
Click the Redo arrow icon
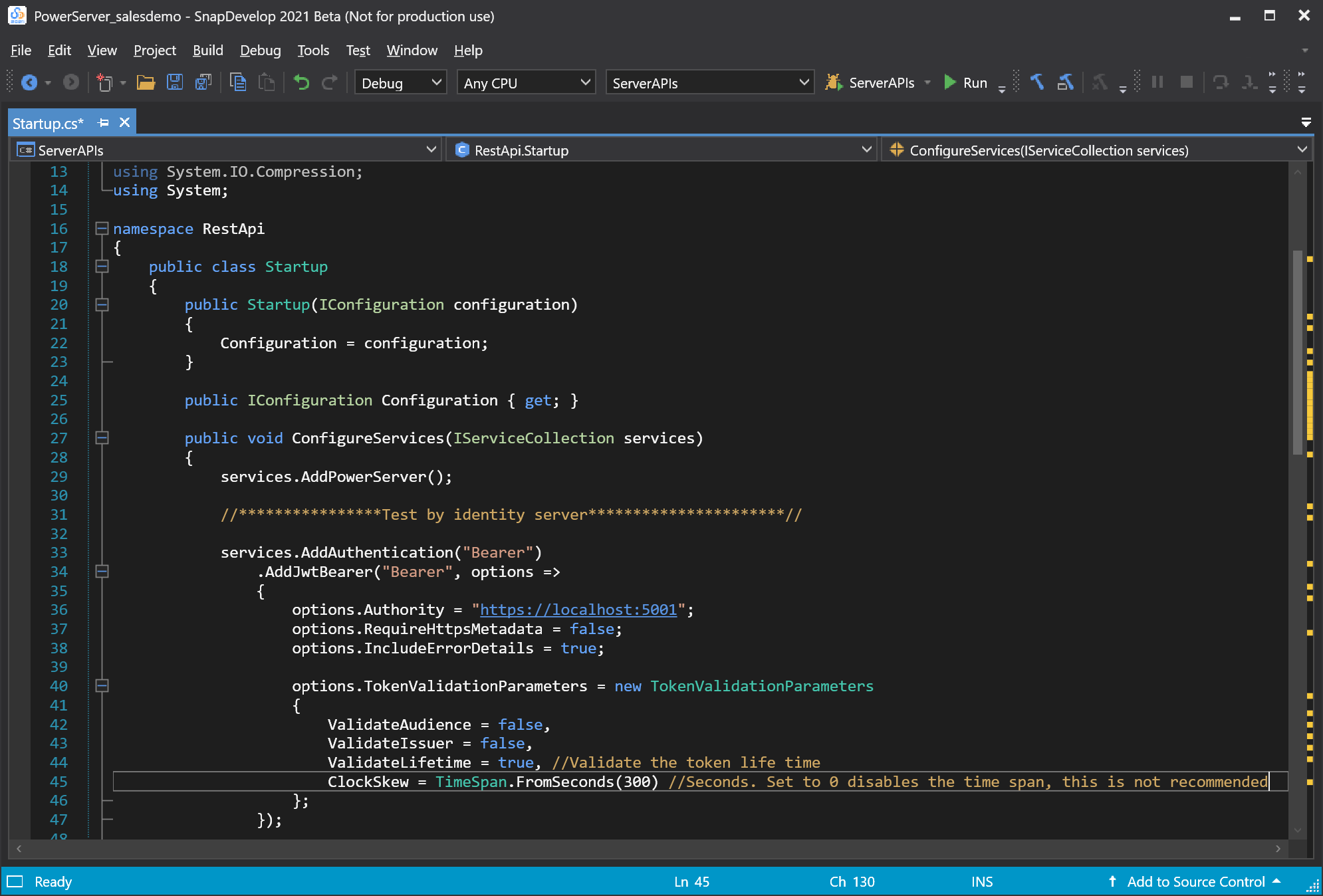click(x=330, y=82)
